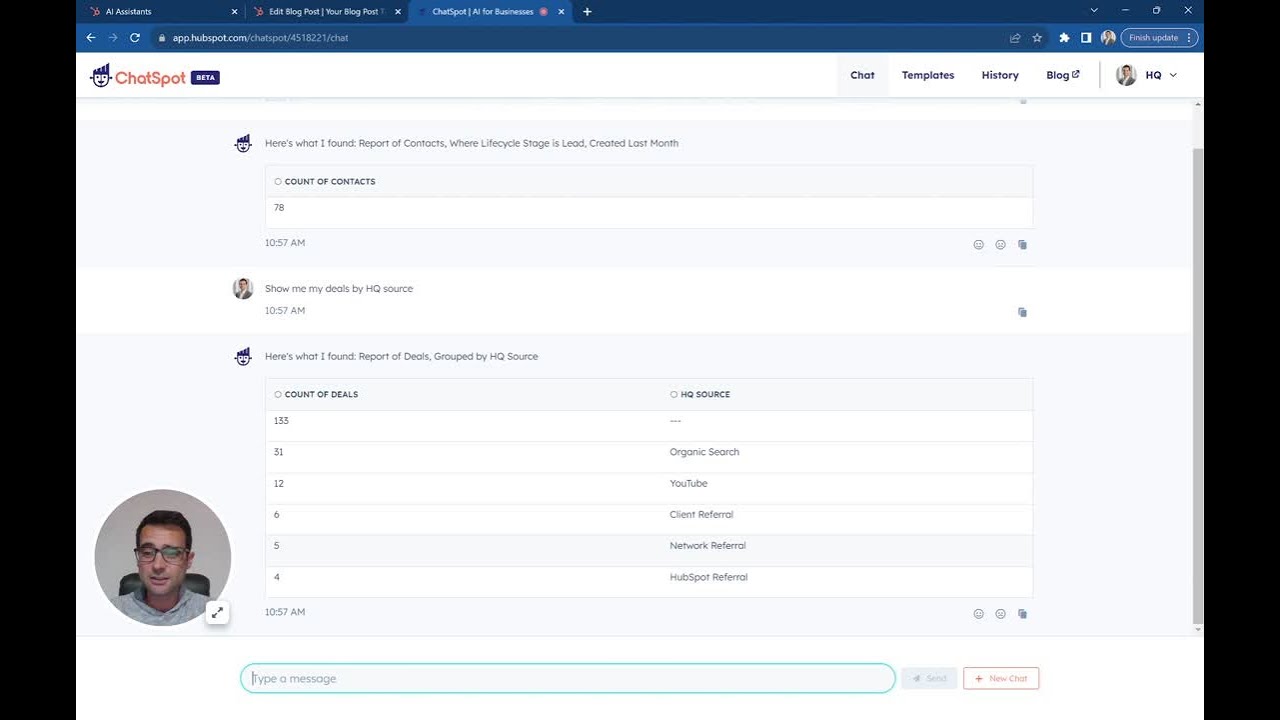Viewport: 1280px width, 720px height.
Task: Click the Chrome profile avatar
Action: point(1108,38)
